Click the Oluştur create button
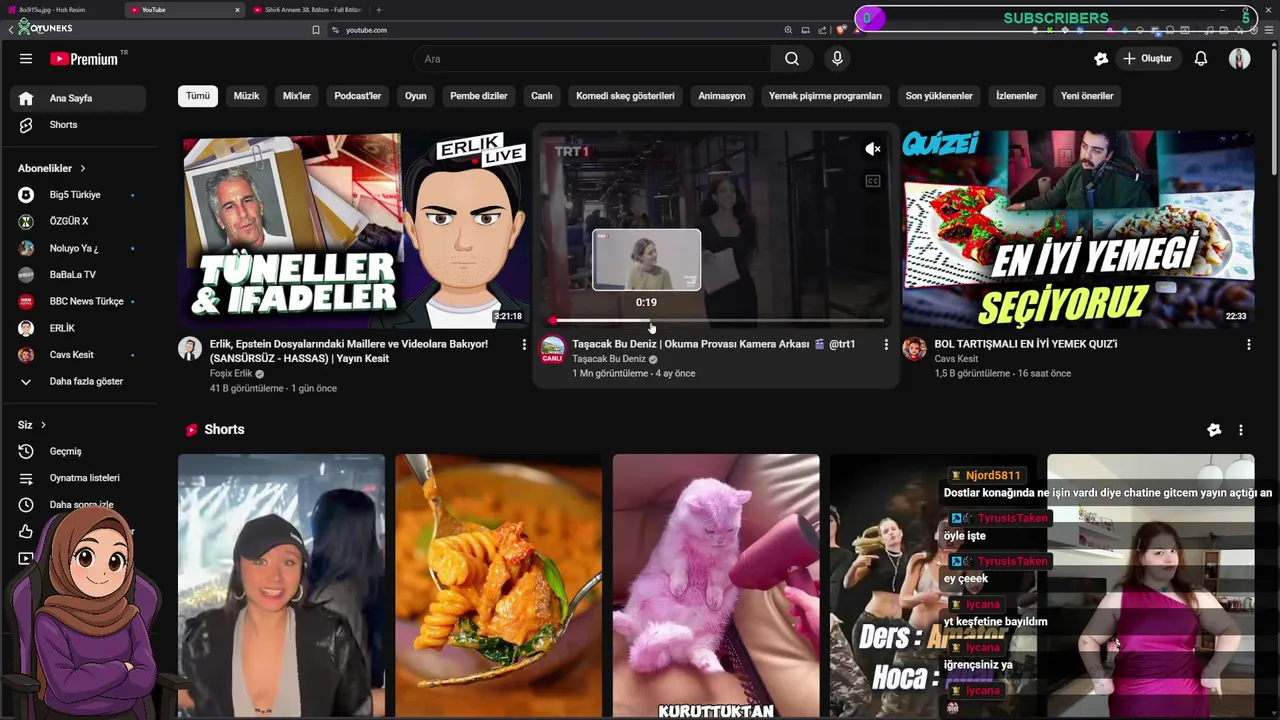 click(1147, 59)
